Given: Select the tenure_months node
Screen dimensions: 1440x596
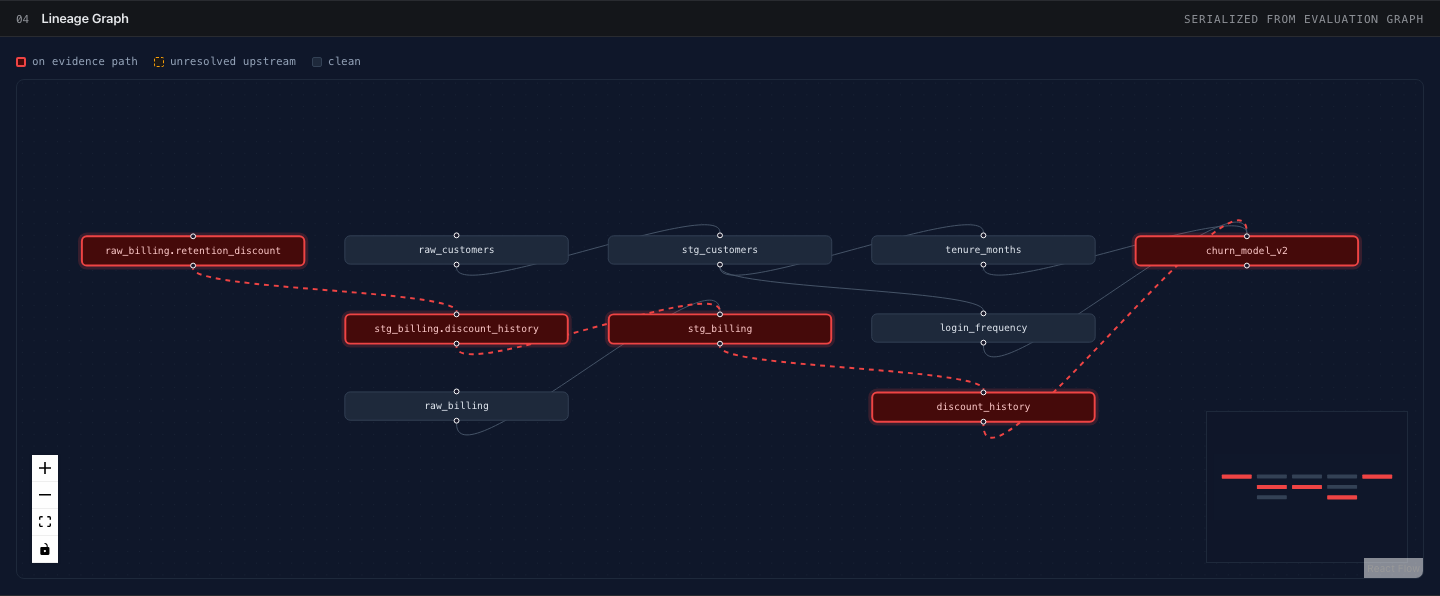Looking at the screenshot, I should pyautogui.click(x=983, y=250).
